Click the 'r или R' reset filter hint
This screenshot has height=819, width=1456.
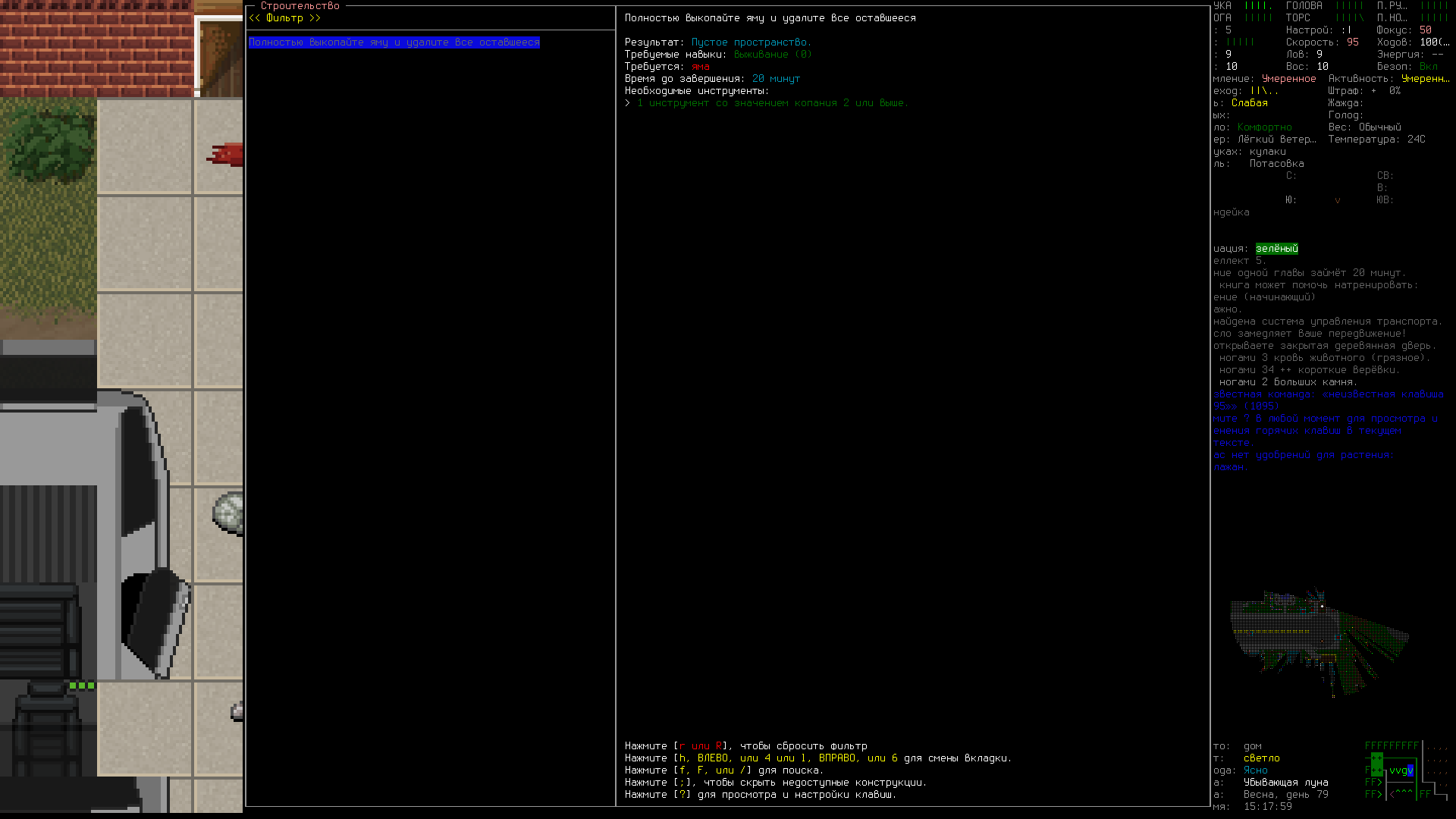(x=701, y=746)
